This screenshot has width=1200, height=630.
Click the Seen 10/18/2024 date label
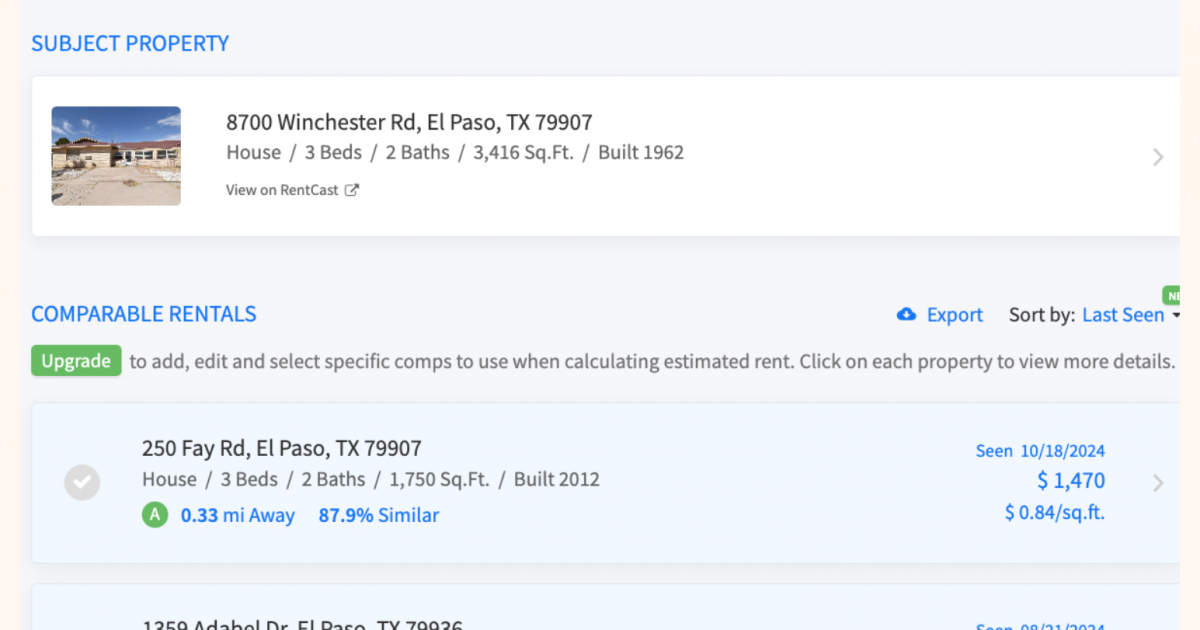[1040, 451]
